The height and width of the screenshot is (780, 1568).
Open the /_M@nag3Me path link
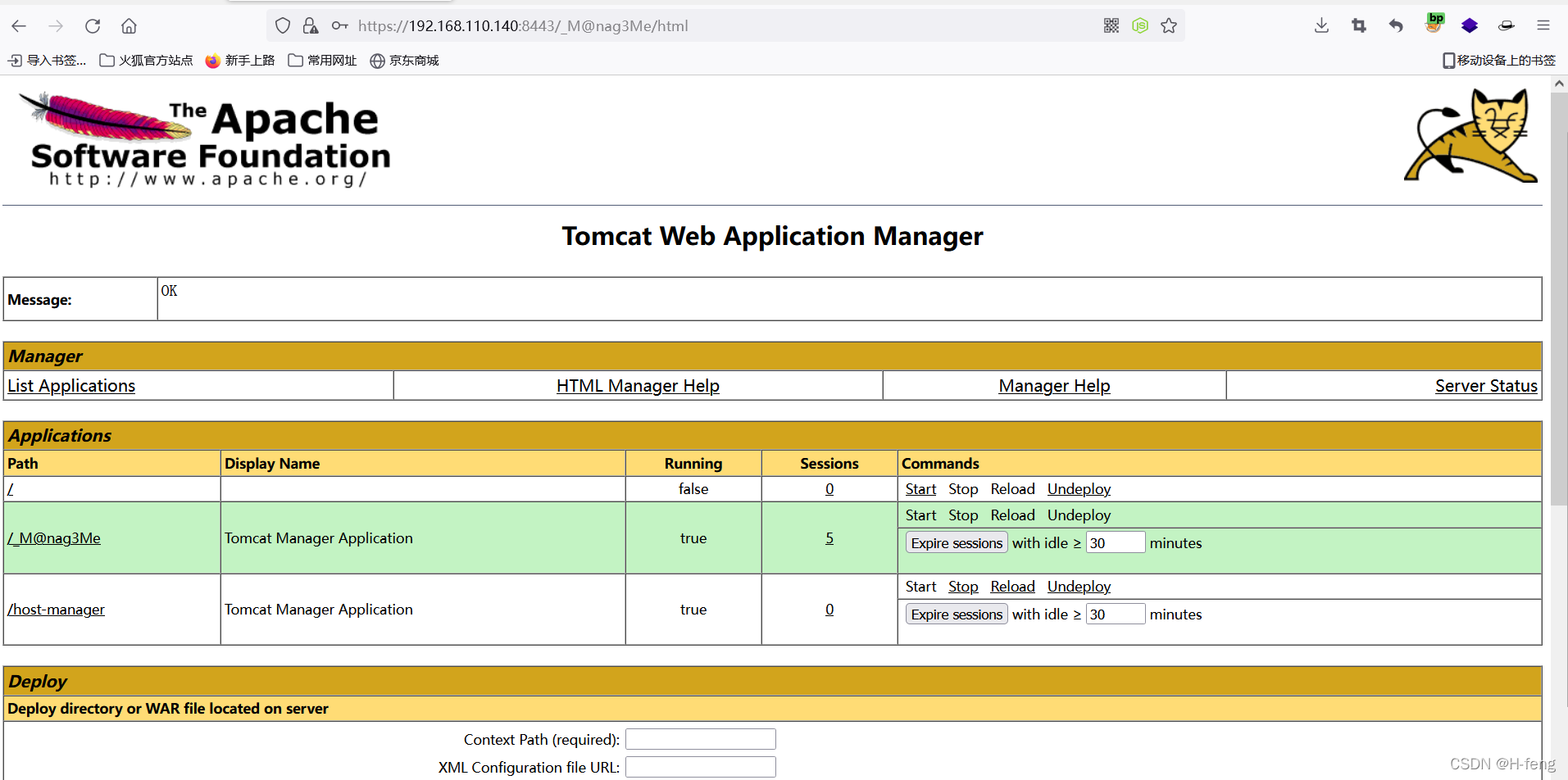(54, 538)
